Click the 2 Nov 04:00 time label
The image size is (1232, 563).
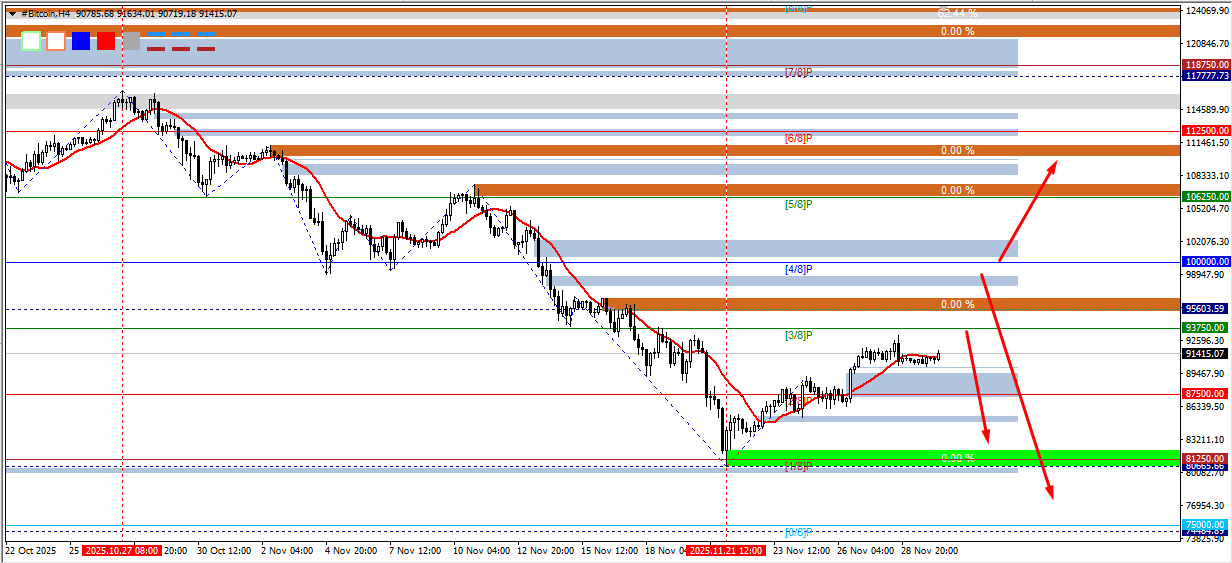[x=289, y=551]
